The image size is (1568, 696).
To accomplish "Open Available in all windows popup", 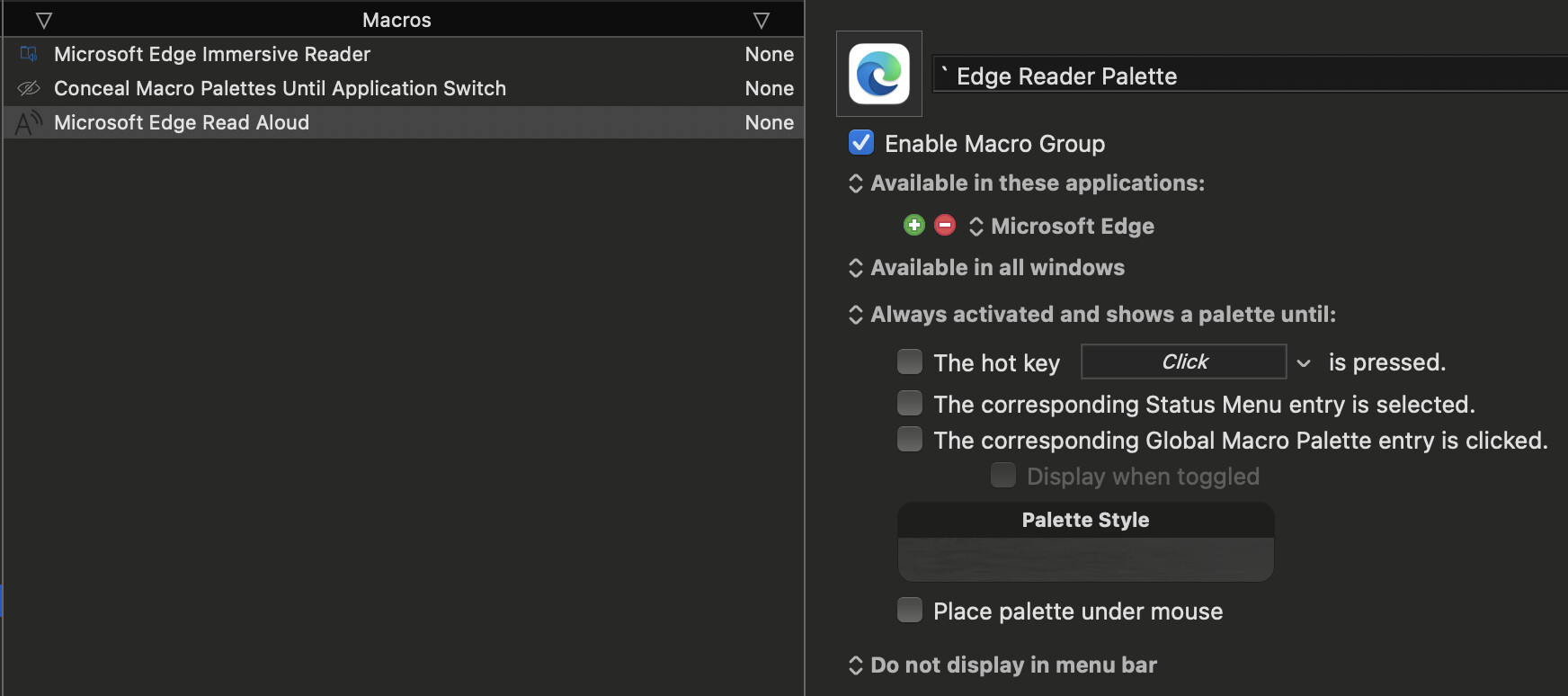I will (986, 268).
